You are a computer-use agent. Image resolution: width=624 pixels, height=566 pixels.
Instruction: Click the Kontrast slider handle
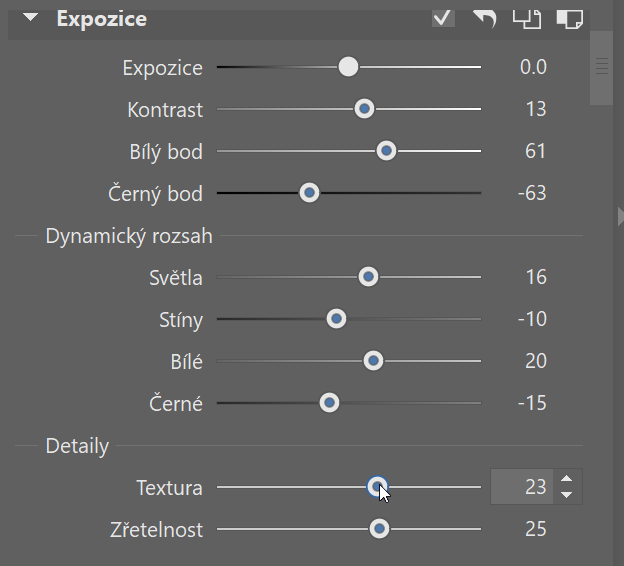point(364,109)
